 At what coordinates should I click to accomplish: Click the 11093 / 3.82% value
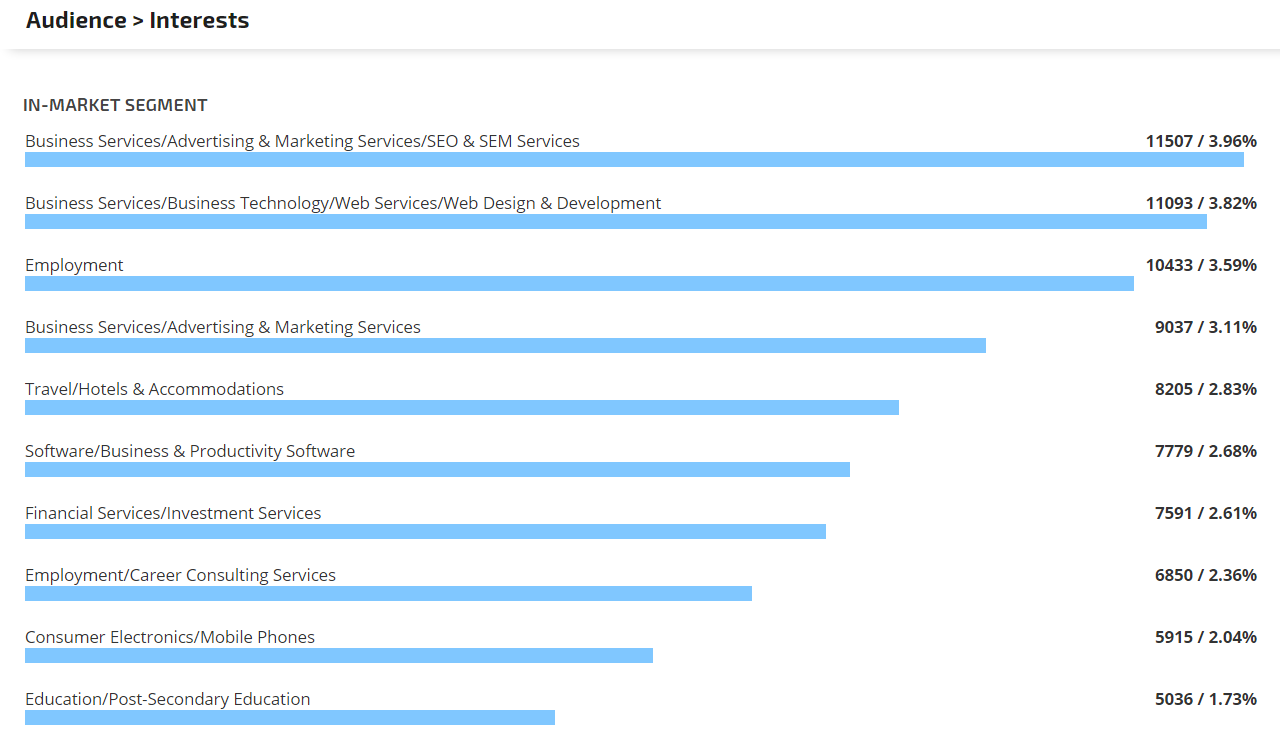click(x=1201, y=203)
